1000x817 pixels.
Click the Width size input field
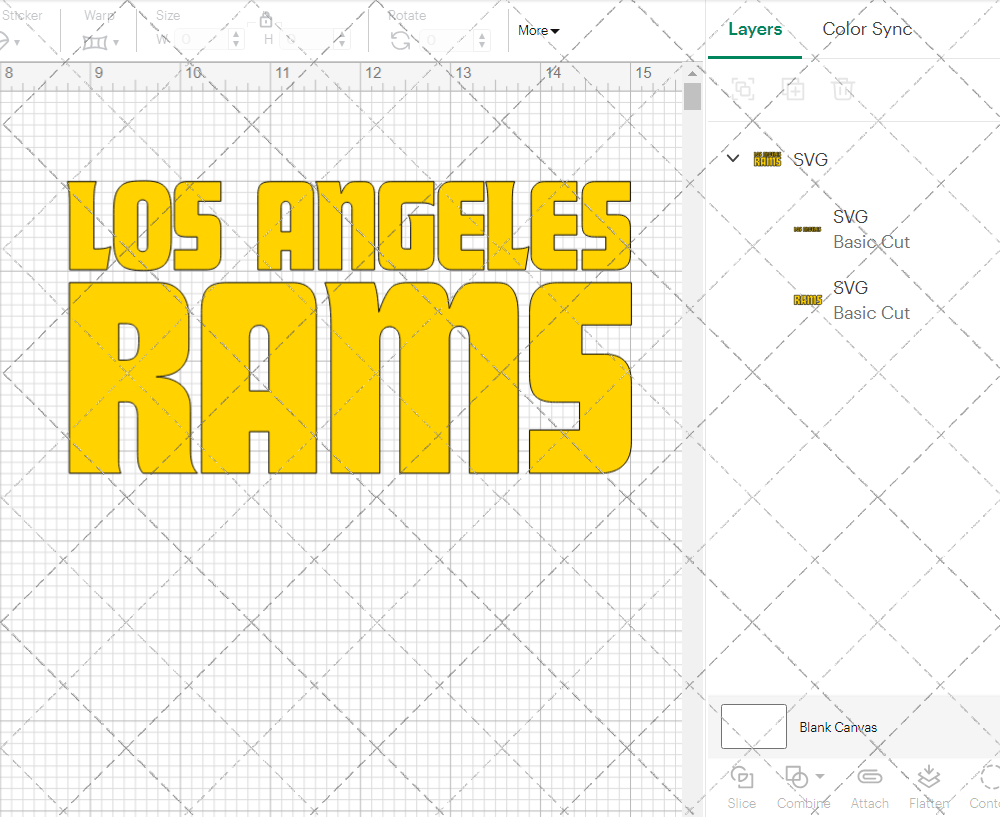202,40
